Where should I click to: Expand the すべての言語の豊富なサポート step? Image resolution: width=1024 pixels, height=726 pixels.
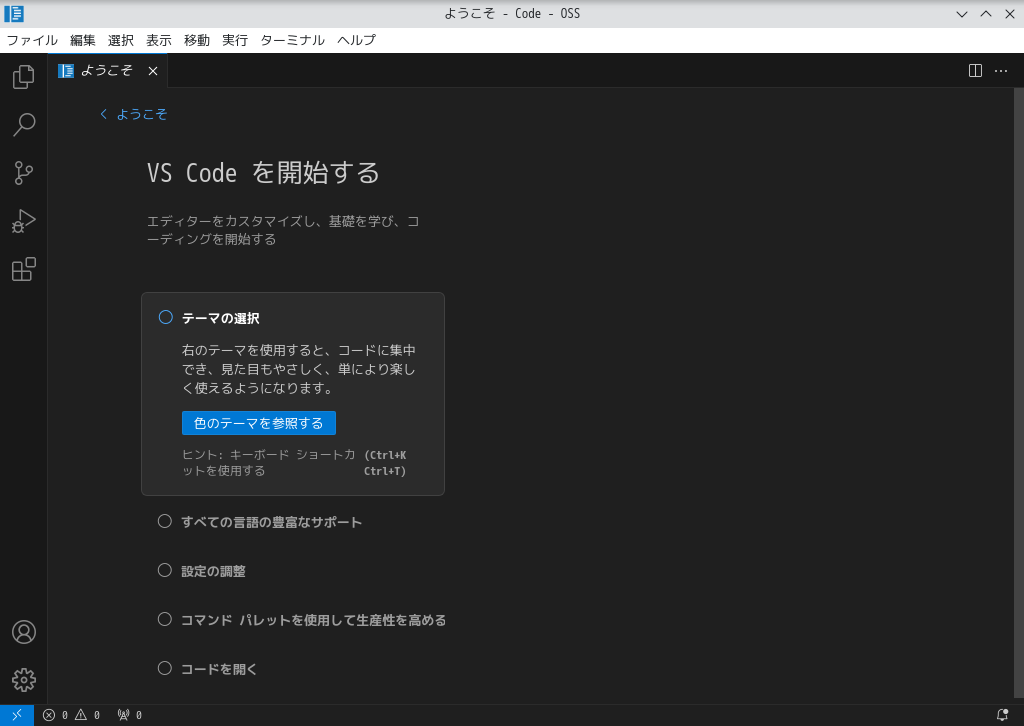pos(271,522)
